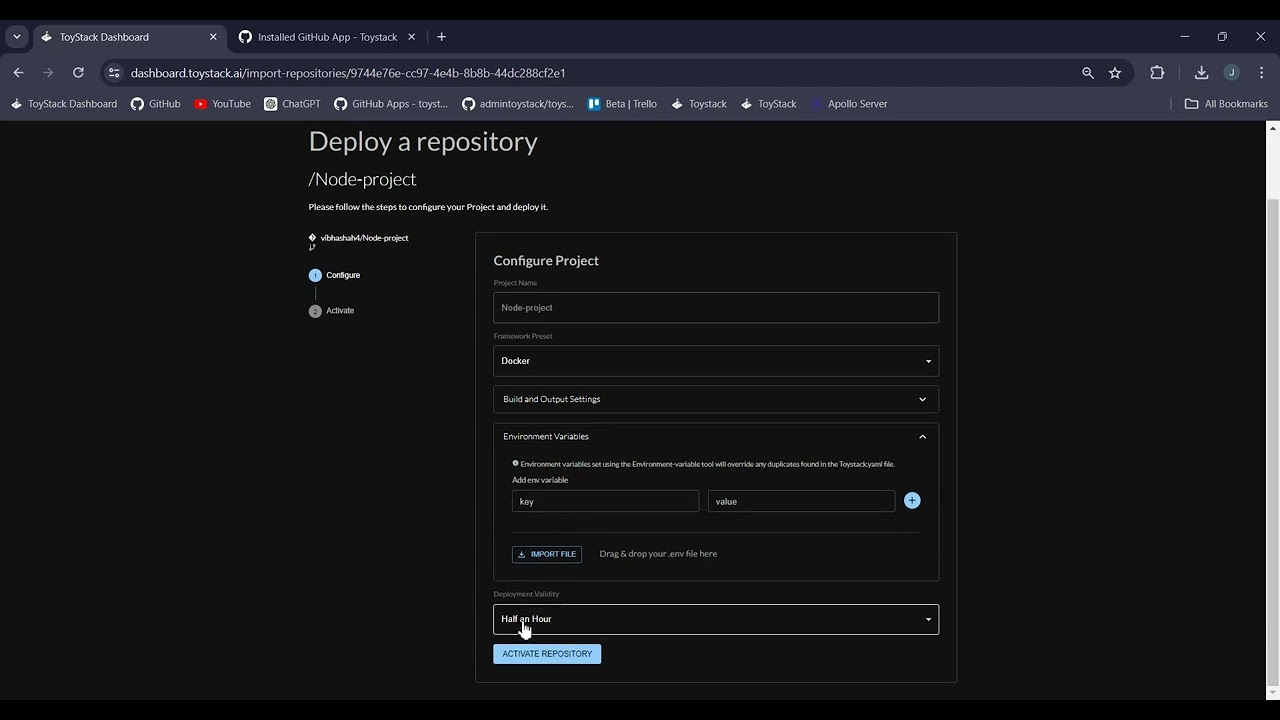Click the browser back arrow
The height and width of the screenshot is (720, 1280).
(x=18, y=73)
